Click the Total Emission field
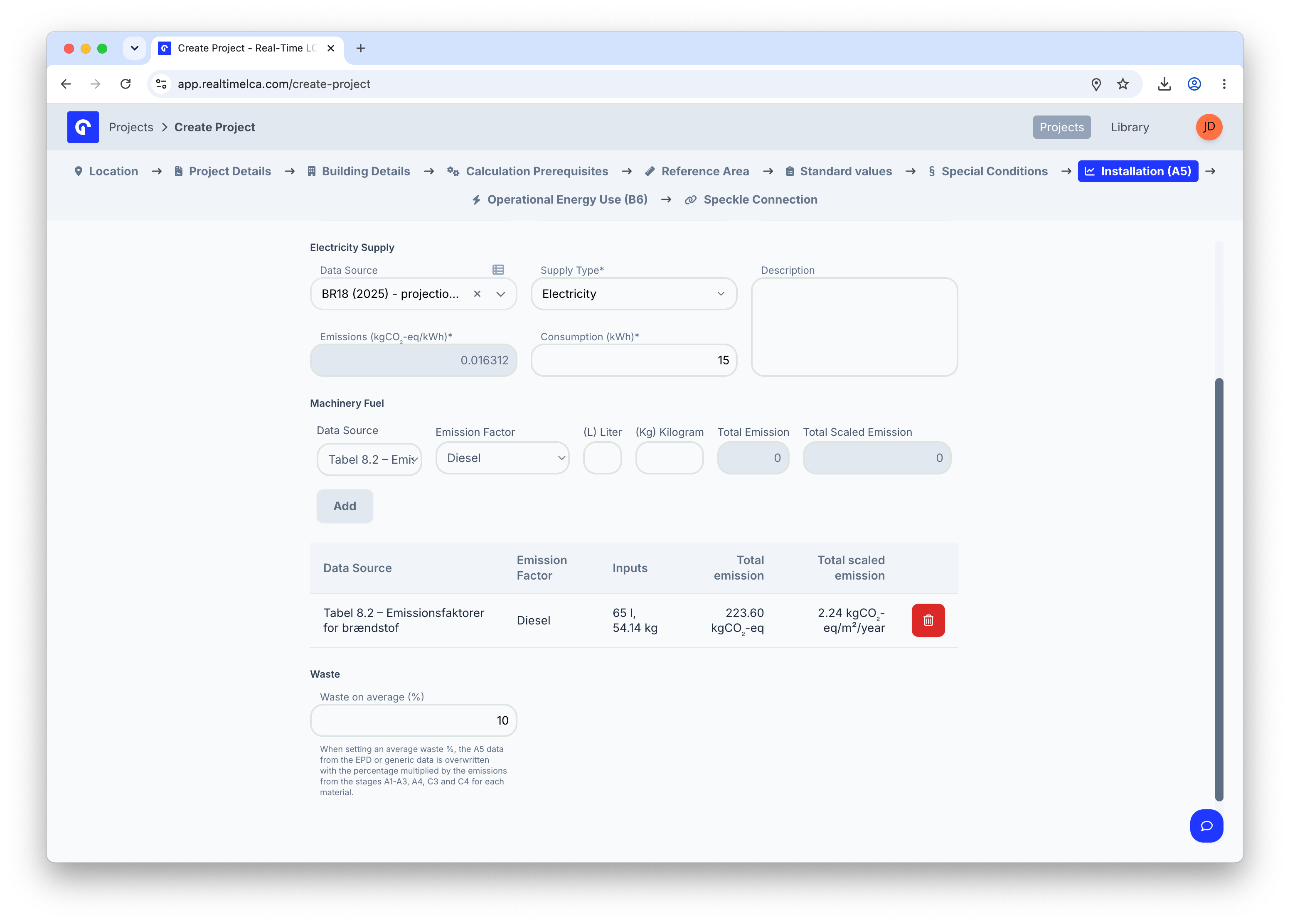 click(753, 458)
